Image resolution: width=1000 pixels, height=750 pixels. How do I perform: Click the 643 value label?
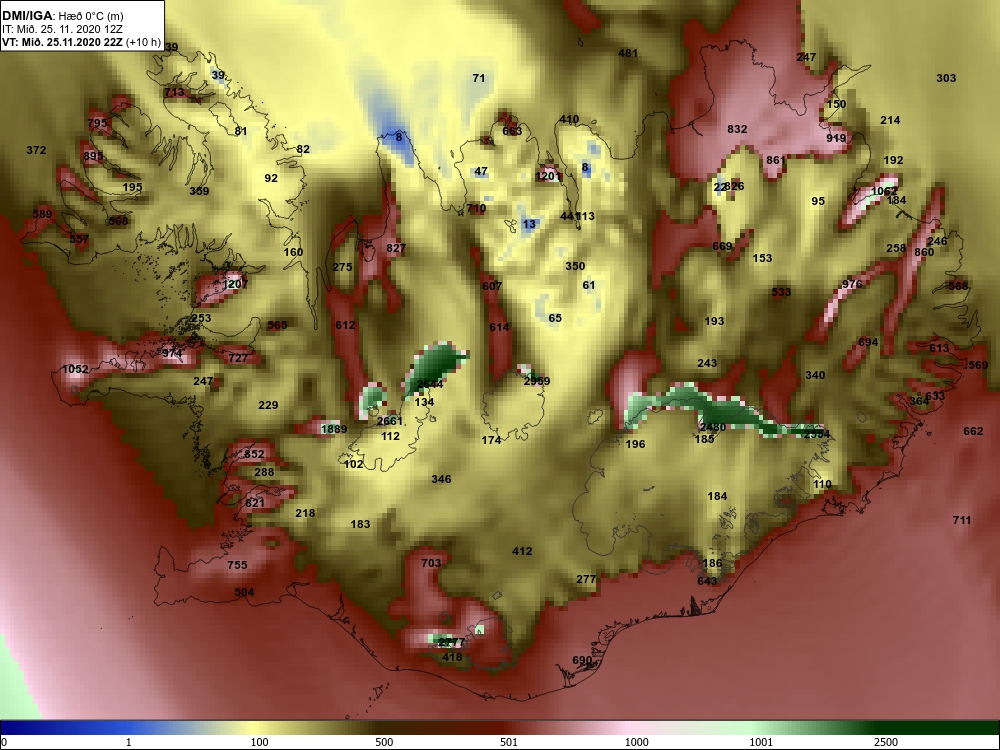[x=707, y=580]
